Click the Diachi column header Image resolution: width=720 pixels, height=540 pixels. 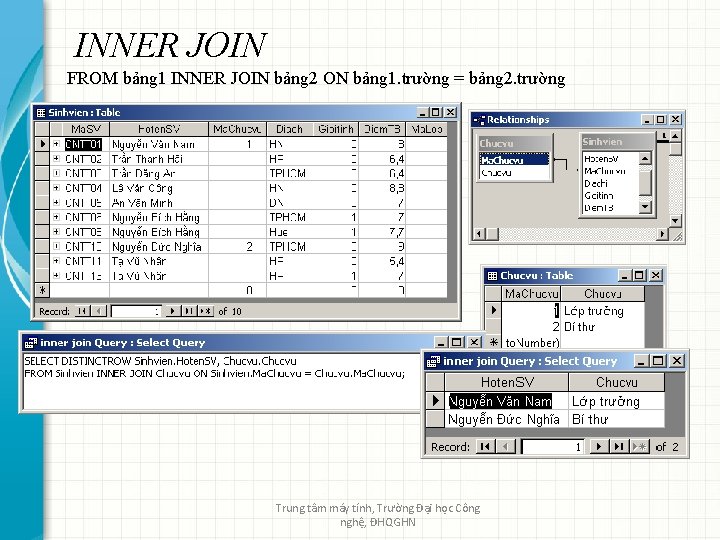coord(289,129)
